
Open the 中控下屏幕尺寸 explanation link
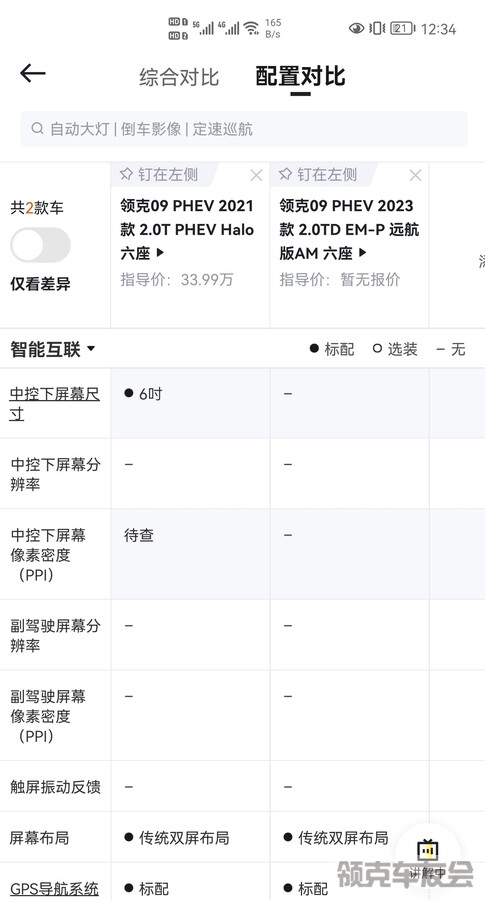coord(55,404)
